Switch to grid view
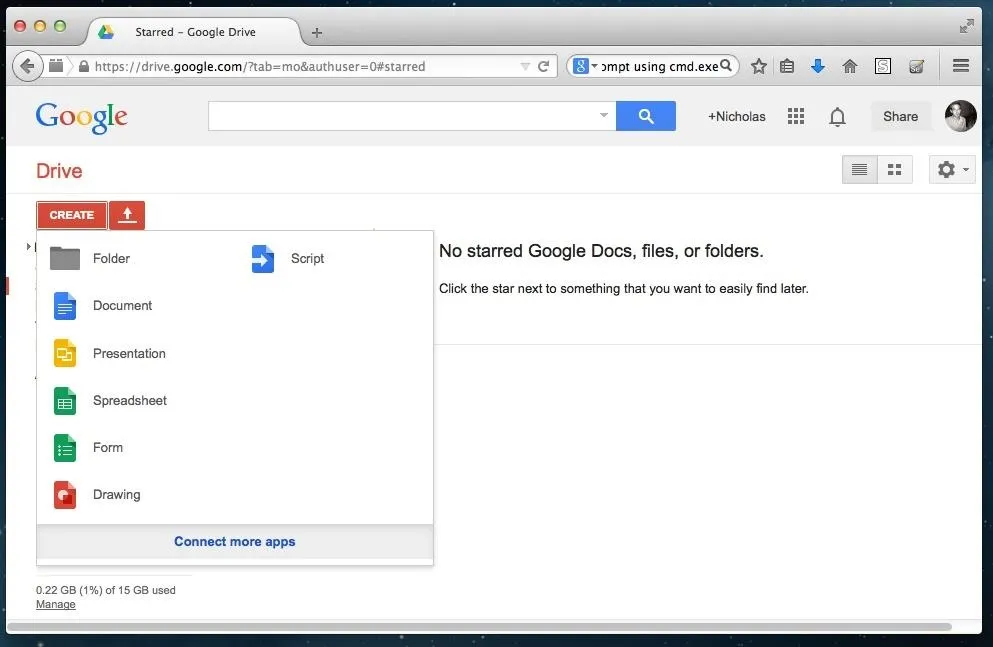 click(895, 170)
